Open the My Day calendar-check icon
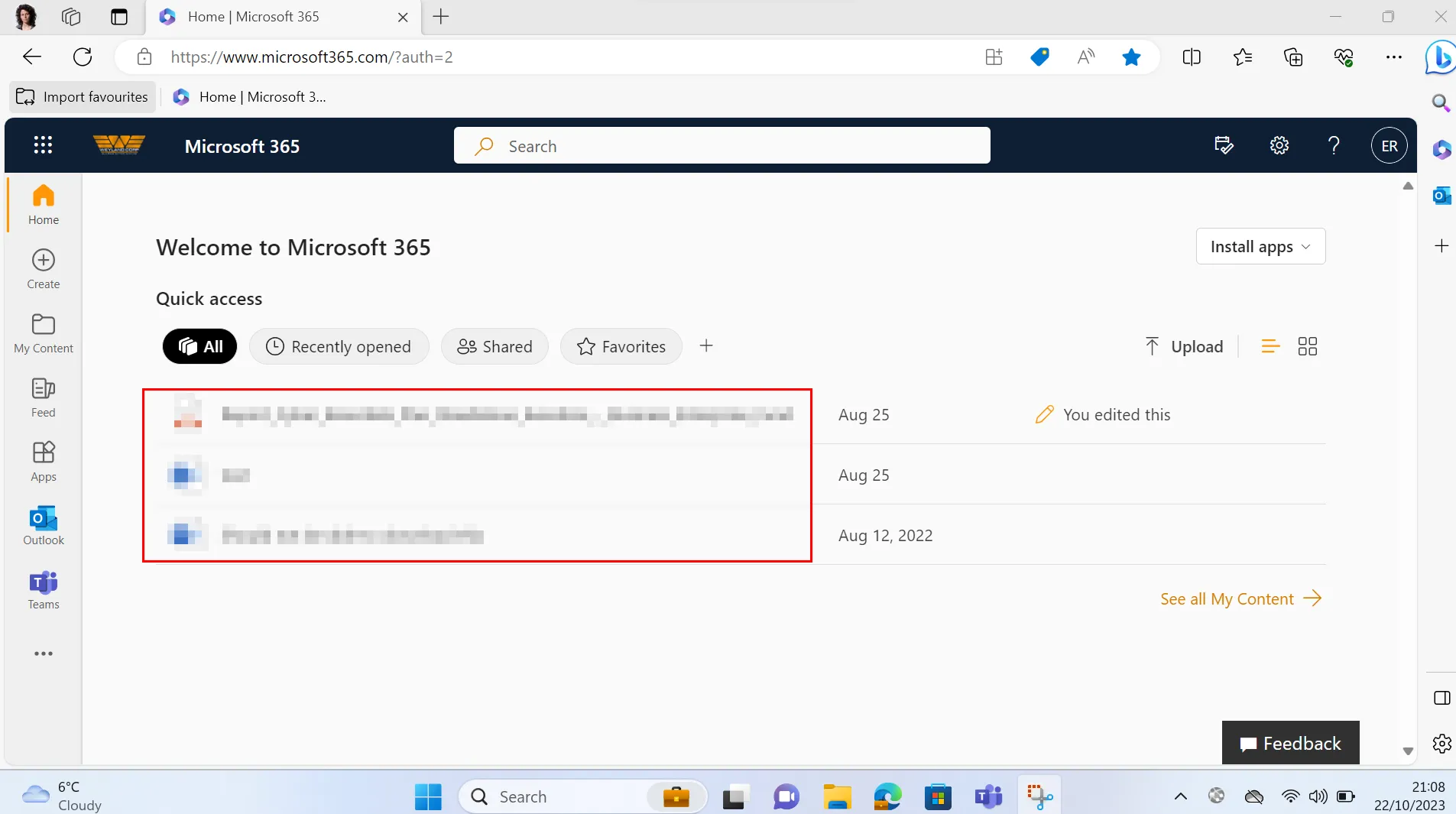Image resolution: width=1456 pixels, height=814 pixels. pyautogui.click(x=1224, y=145)
